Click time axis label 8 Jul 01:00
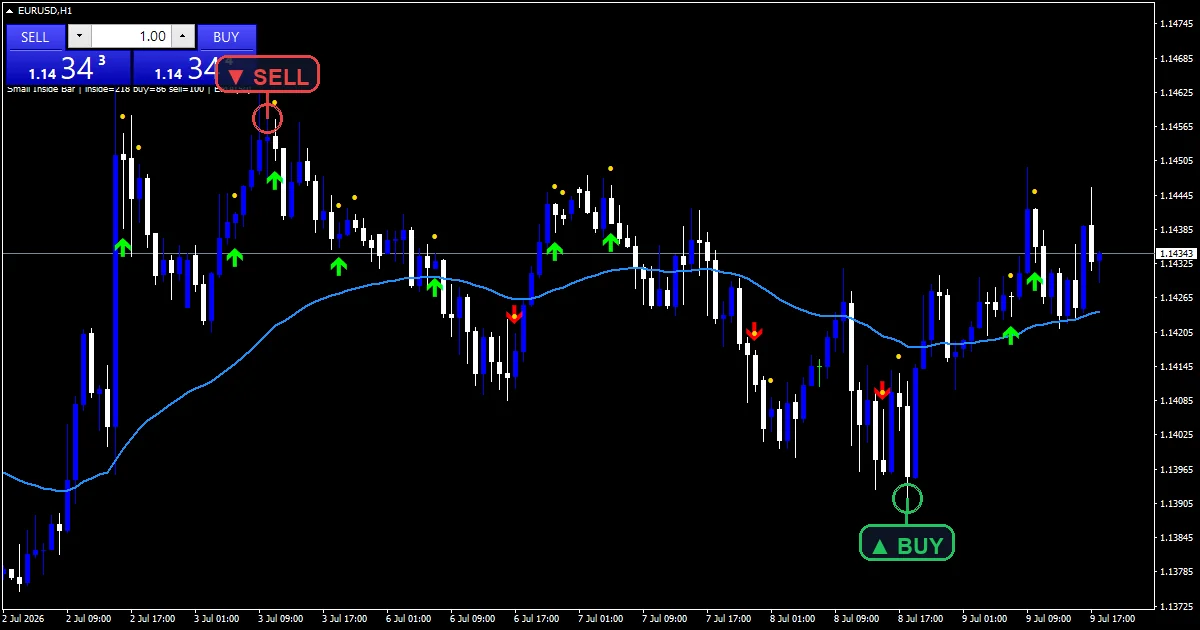This screenshot has height=630, width=1200. click(794, 618)
